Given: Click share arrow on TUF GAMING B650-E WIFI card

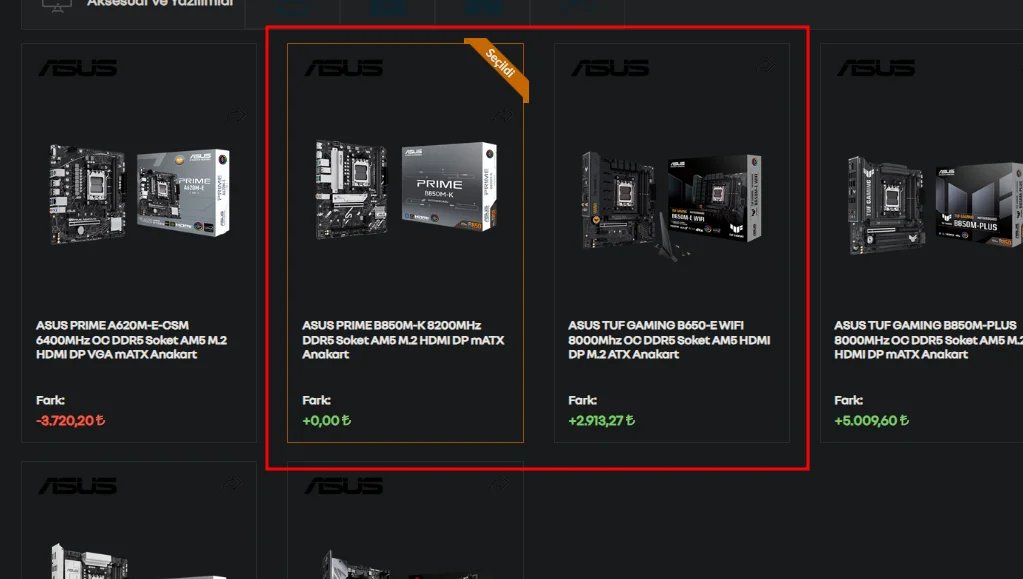Looking at the screenshot, I should pyautogui.click(x=765, y=65).
